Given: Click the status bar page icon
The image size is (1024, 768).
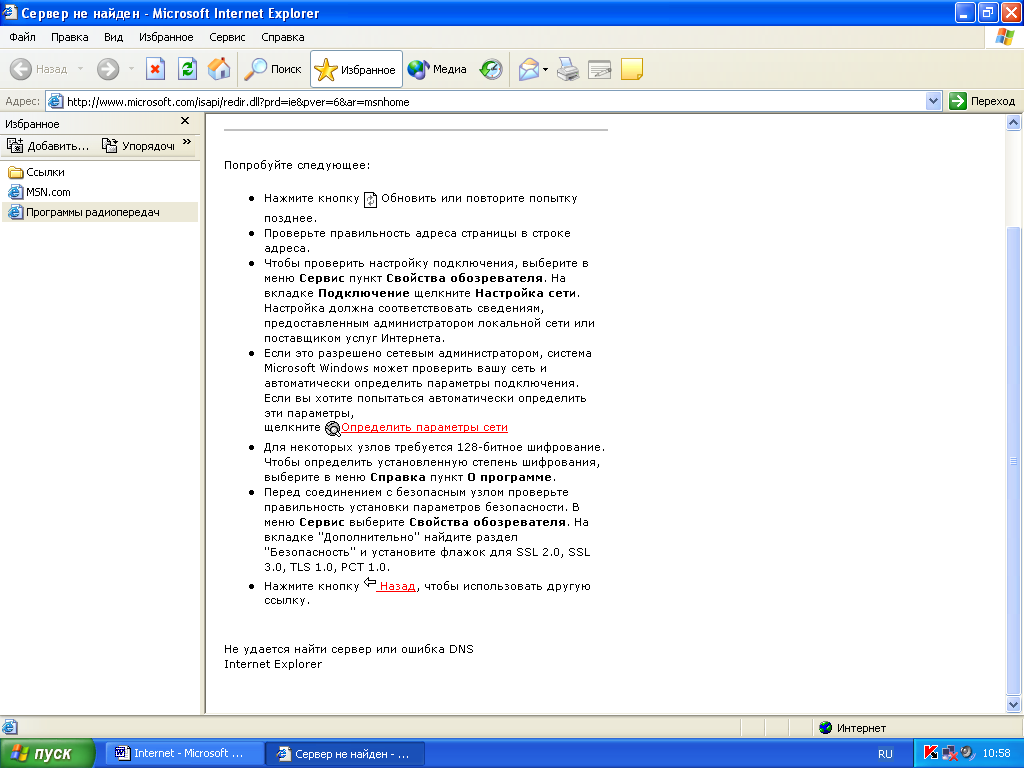Looking at the screenshot, I should [x=9, y=727].
